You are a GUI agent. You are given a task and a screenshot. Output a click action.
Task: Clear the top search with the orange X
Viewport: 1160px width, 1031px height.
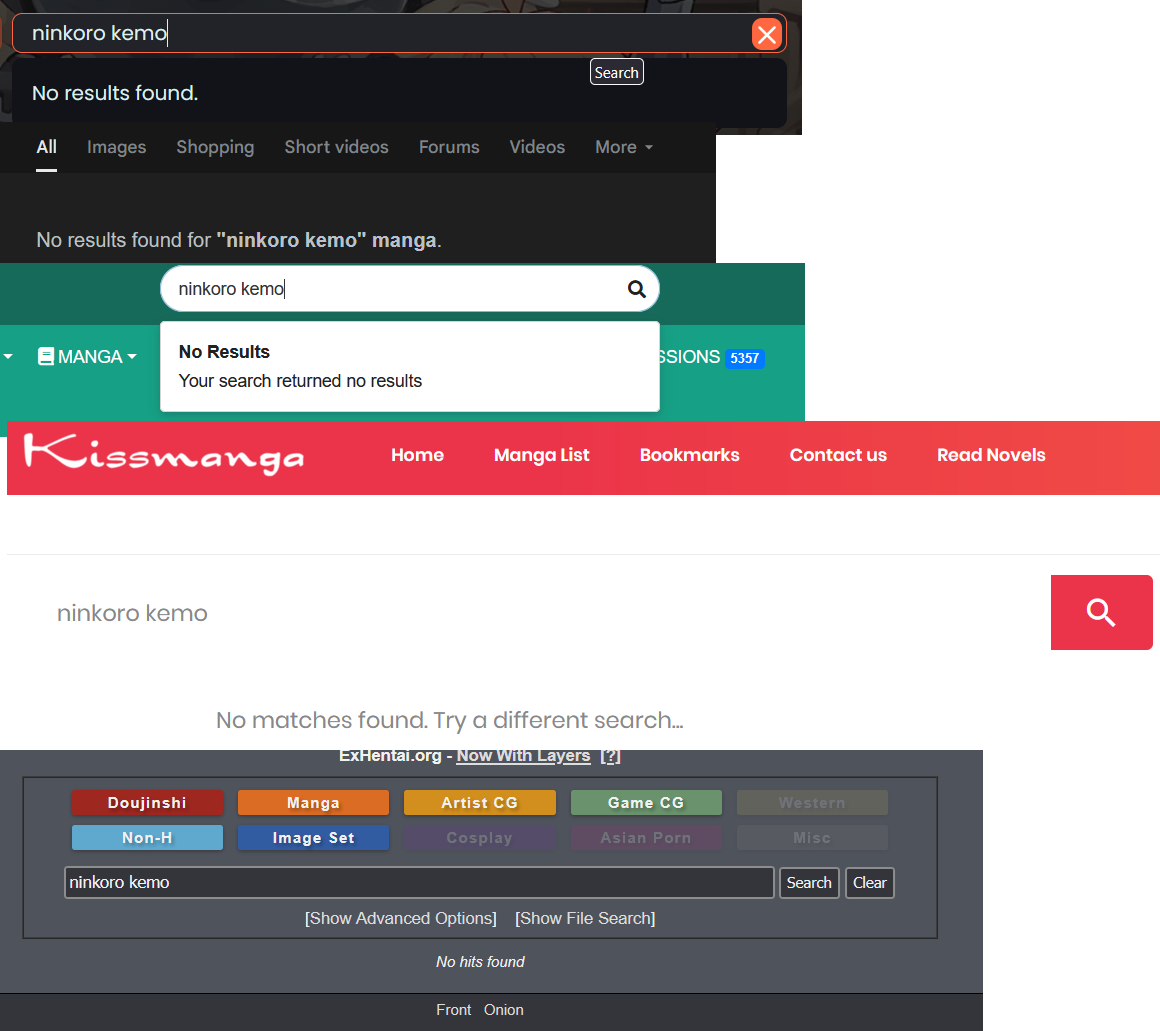tap(767, 34)
